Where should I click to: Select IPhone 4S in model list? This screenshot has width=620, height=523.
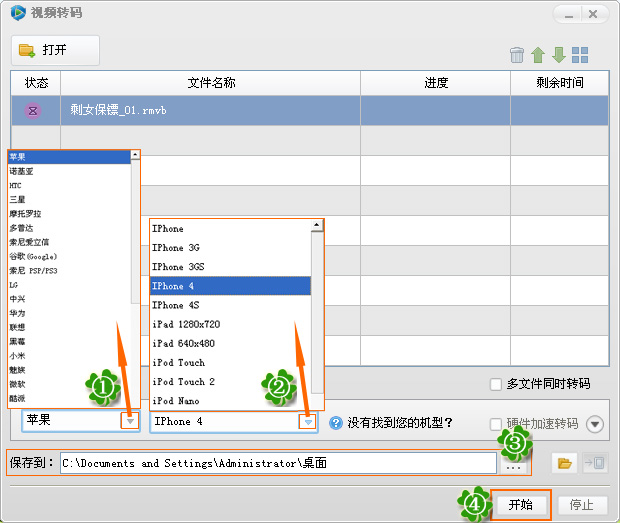point(231,305)
